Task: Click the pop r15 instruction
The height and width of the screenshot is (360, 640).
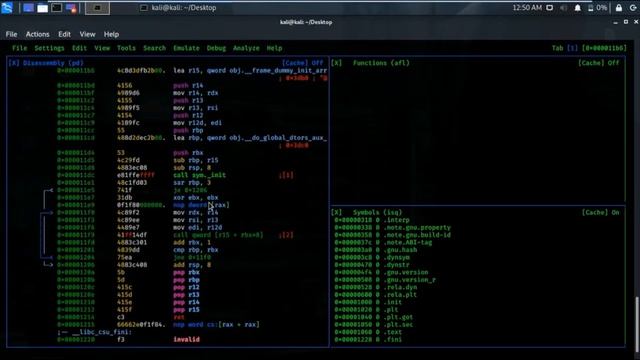Action: [x=186, y=310]
